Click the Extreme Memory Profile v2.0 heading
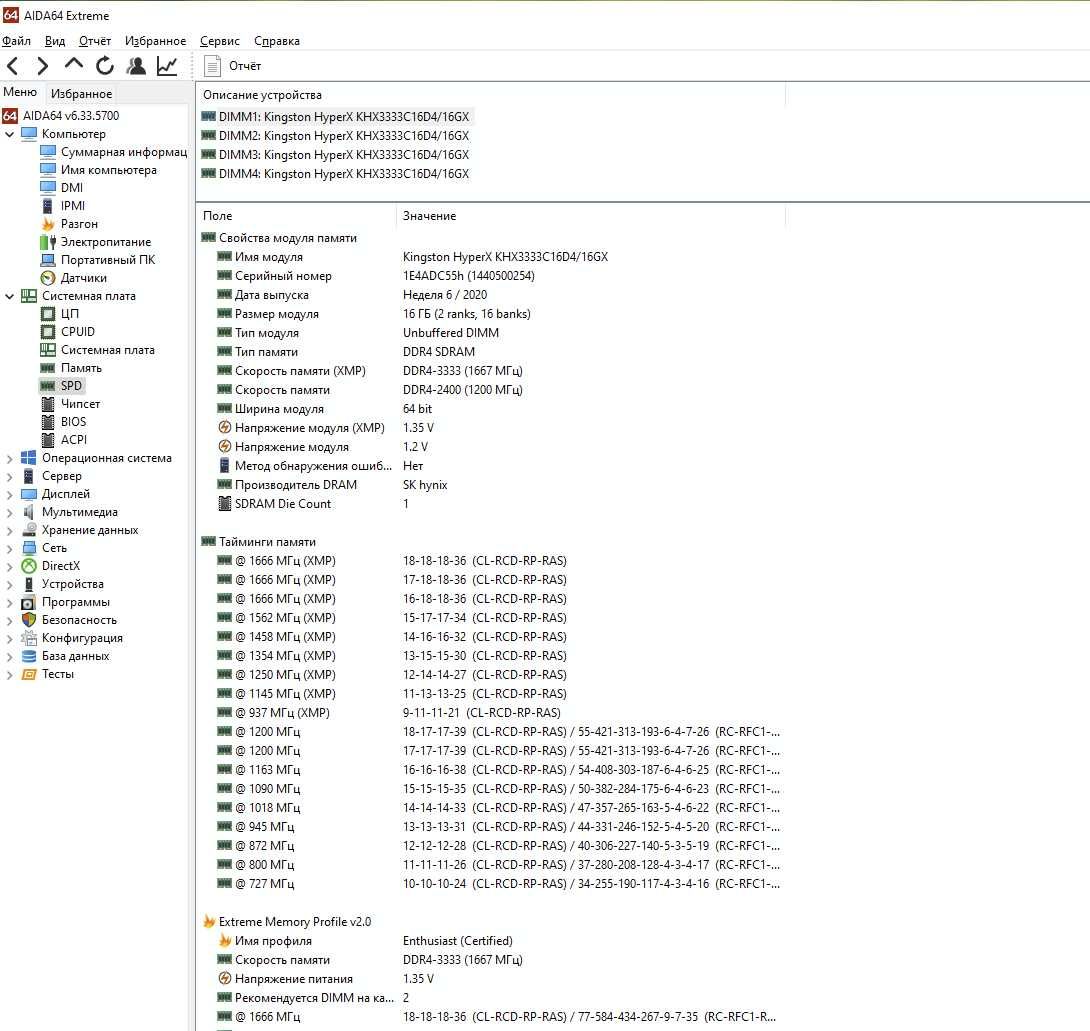 (295, 922)
